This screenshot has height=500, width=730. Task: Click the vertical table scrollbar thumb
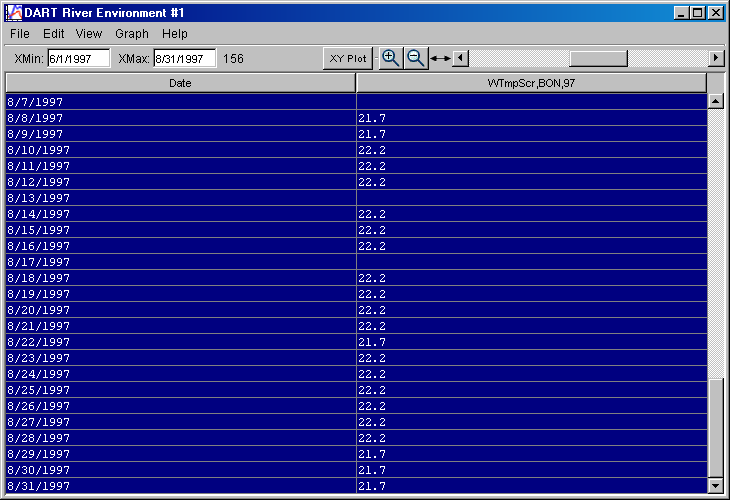click(715, 428)
